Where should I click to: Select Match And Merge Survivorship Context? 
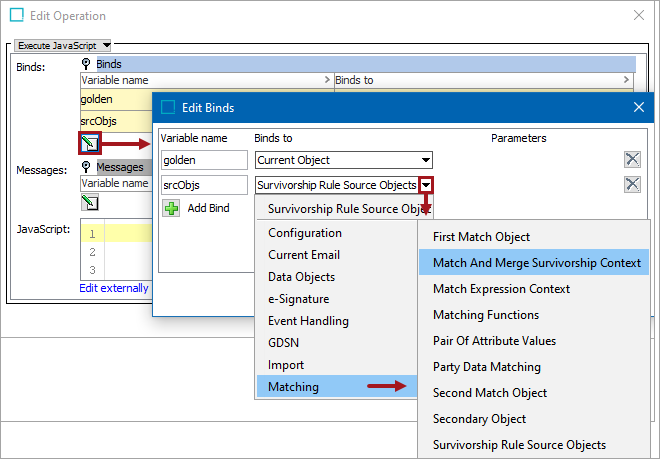coord(536,263)
